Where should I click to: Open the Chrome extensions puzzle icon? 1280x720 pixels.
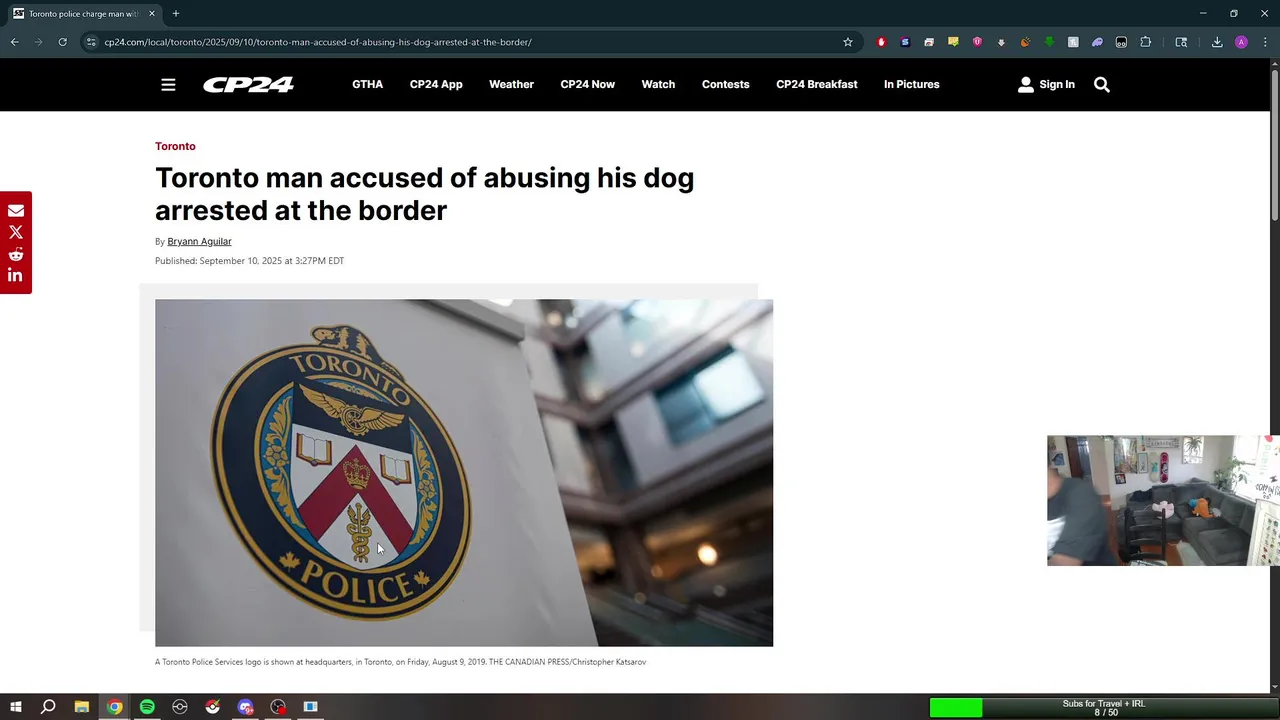1146,42
